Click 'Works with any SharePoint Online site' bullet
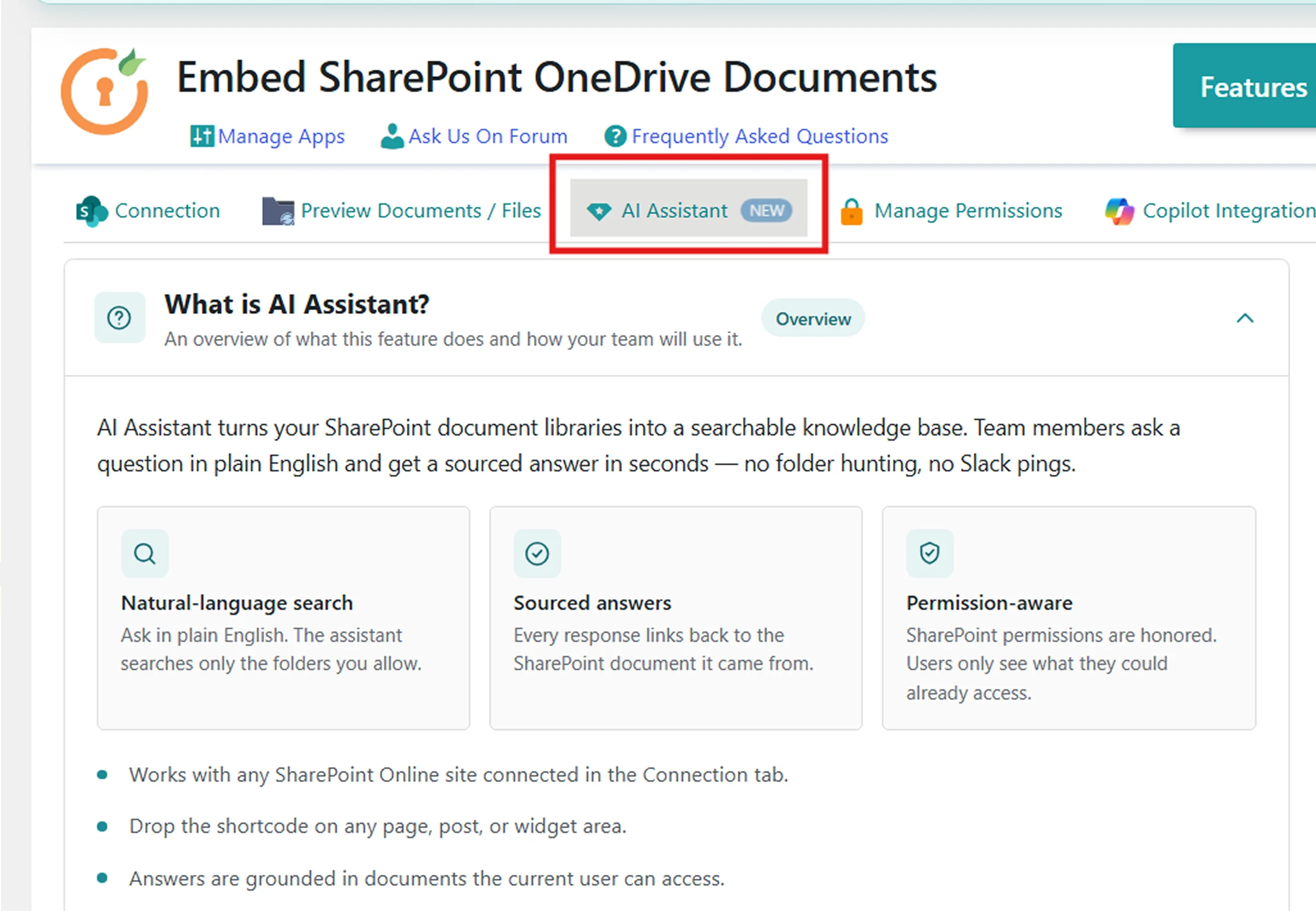The height and width of the screenshot is (911, 1316). (x=458, y=775)
